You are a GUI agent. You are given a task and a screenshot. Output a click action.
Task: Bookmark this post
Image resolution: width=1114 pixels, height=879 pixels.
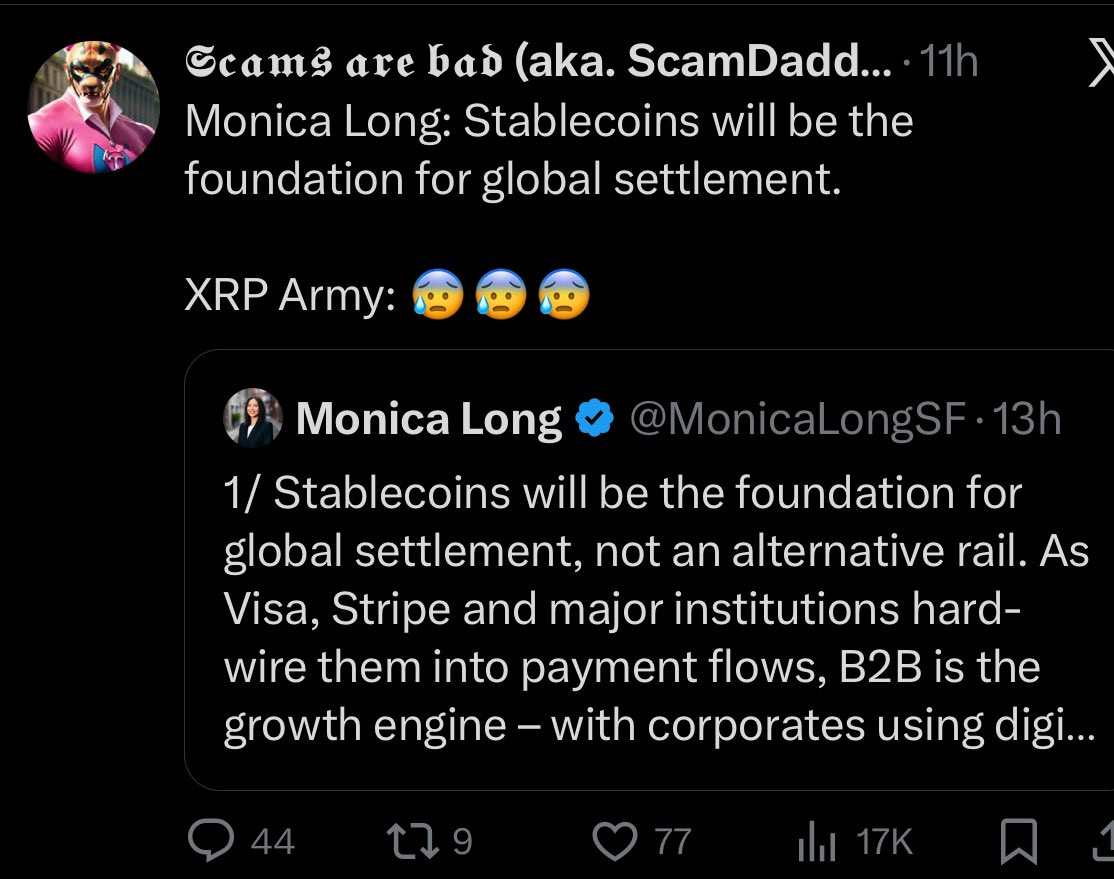click(x=1018, y=842)
